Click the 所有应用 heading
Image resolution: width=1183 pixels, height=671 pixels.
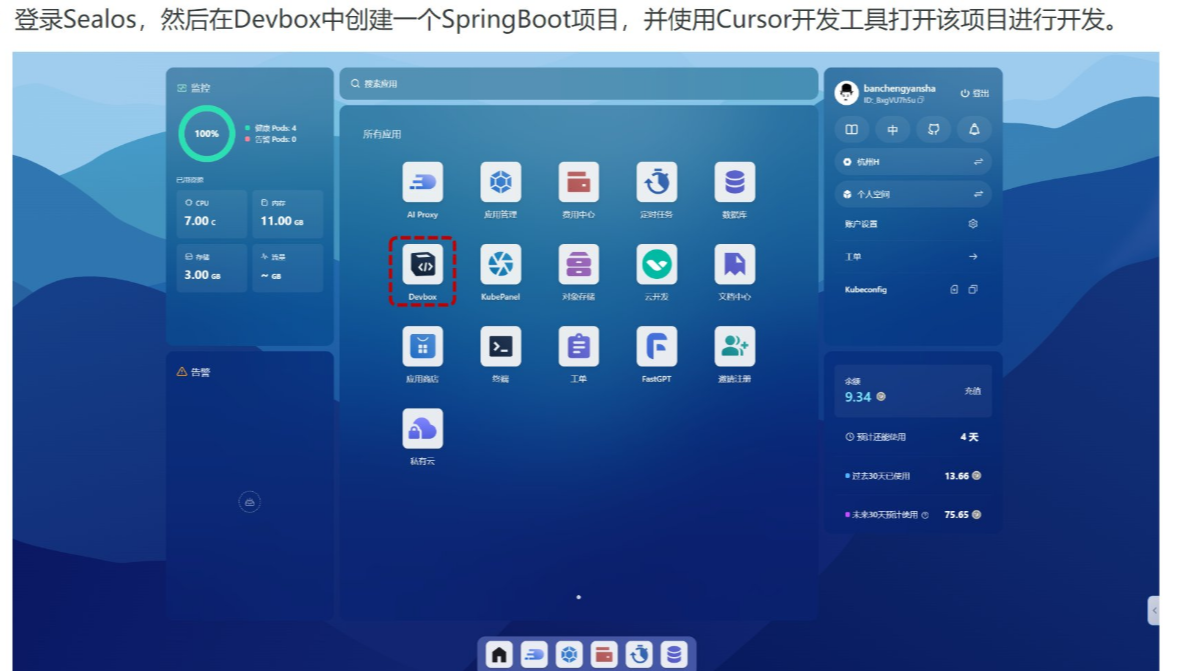(382, 134)
